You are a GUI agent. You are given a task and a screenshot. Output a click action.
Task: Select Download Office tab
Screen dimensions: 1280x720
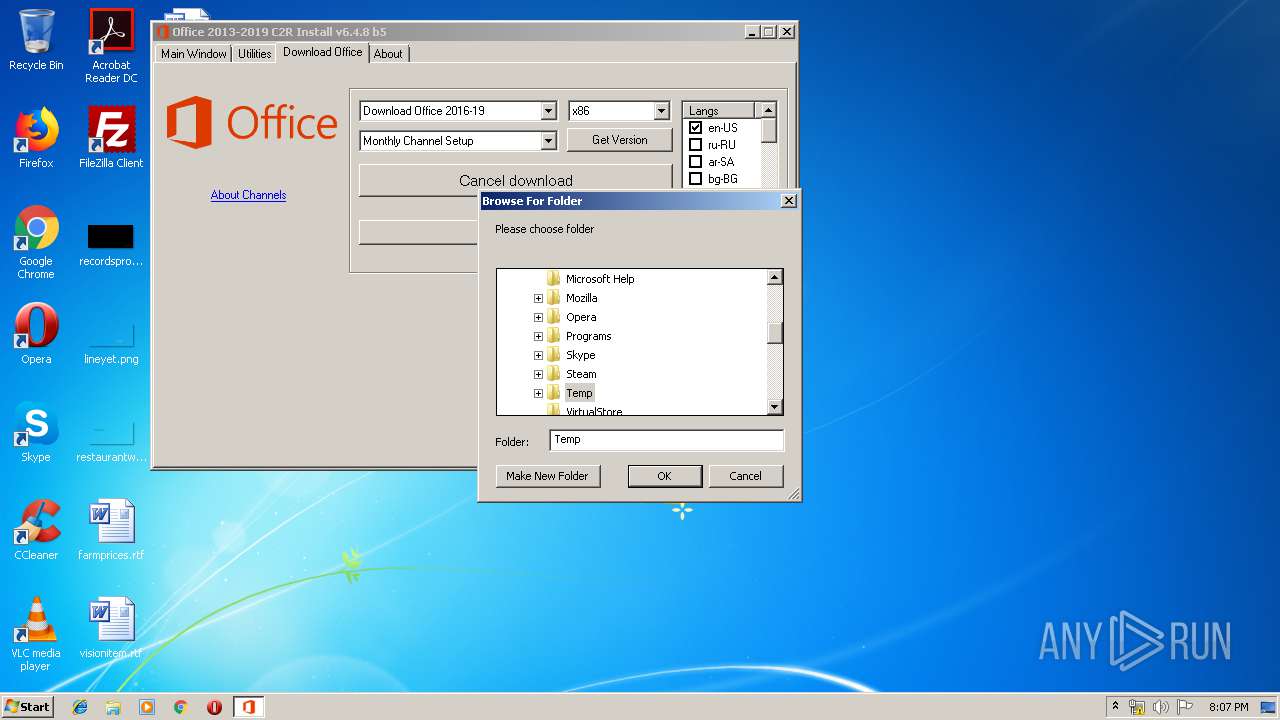coord(322,52)
